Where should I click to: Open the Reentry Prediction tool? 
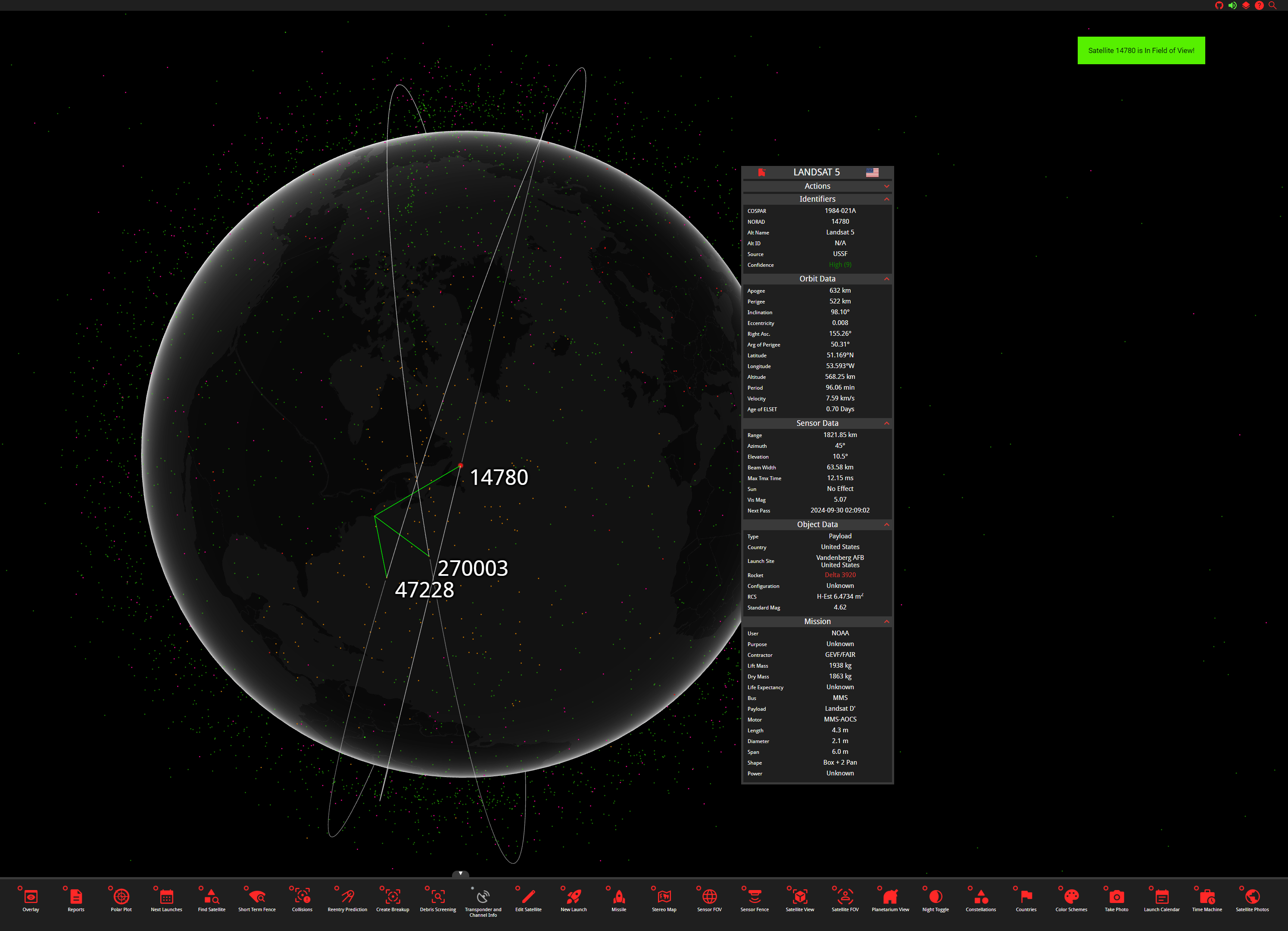348,900
